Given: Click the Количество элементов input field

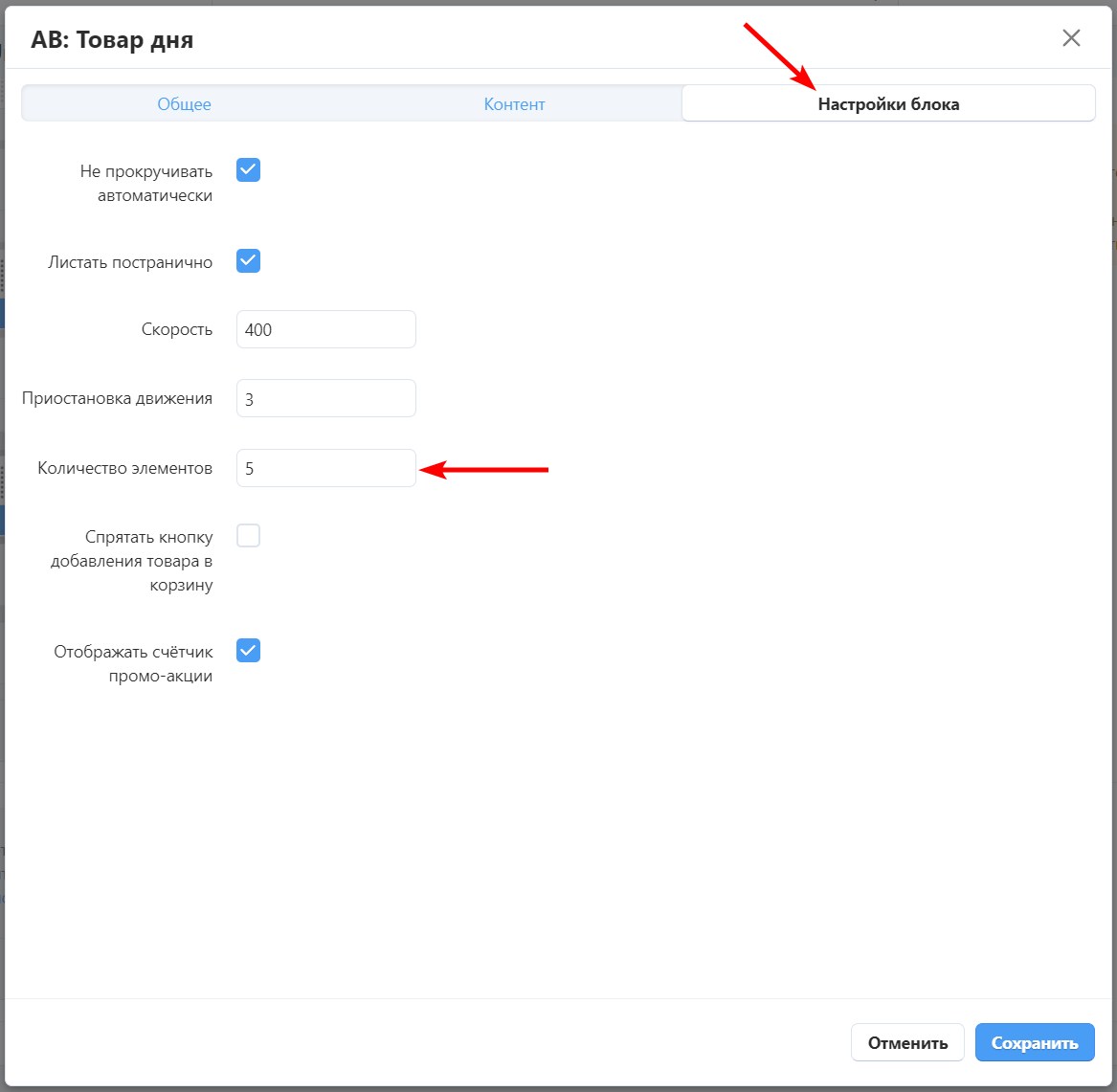Looking at the screenshot, I should (325, 468).
